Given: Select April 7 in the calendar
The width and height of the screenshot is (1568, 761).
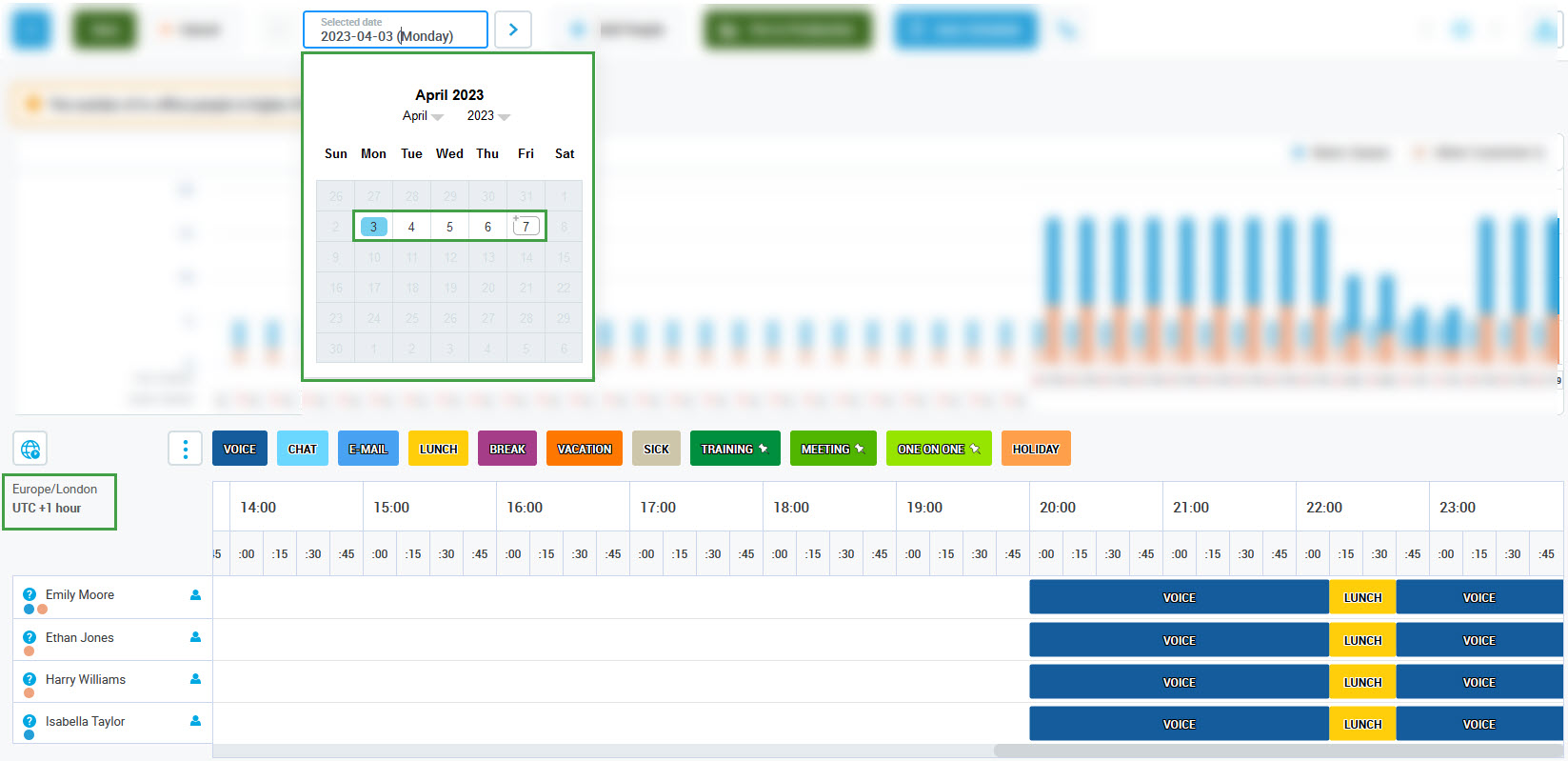Looking at the screenshot, I should 526,227.
